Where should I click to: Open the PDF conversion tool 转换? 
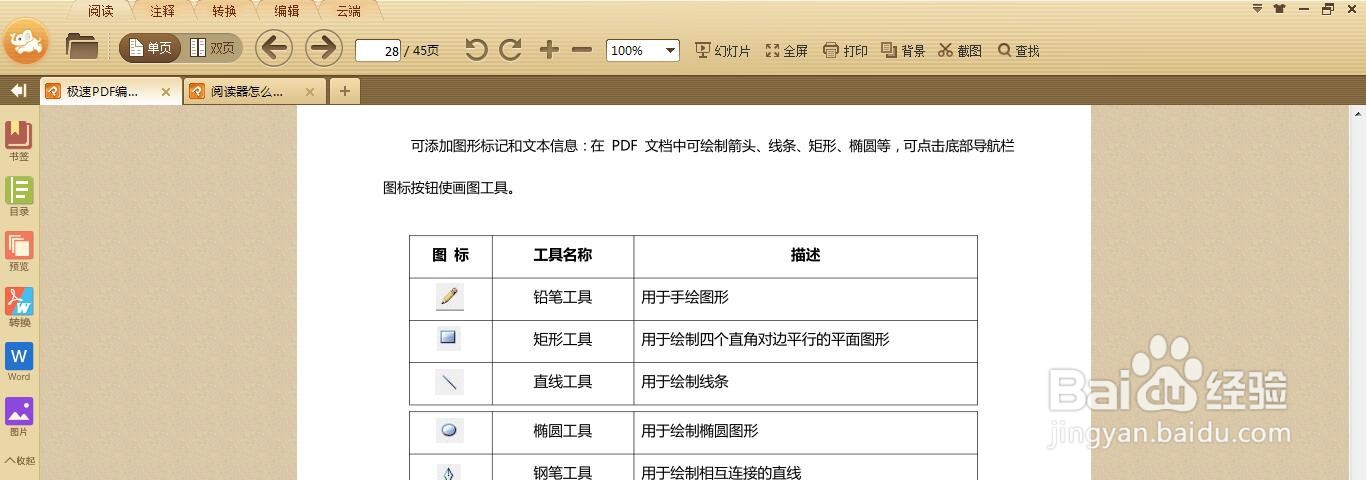pos(19,307)
